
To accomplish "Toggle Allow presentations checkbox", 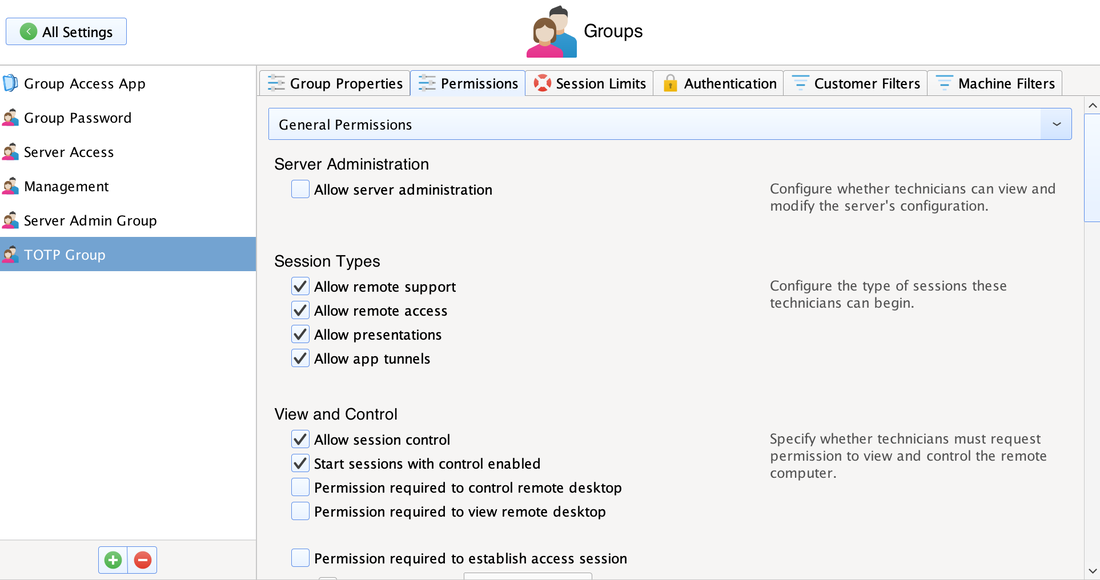I will [300, 334].
